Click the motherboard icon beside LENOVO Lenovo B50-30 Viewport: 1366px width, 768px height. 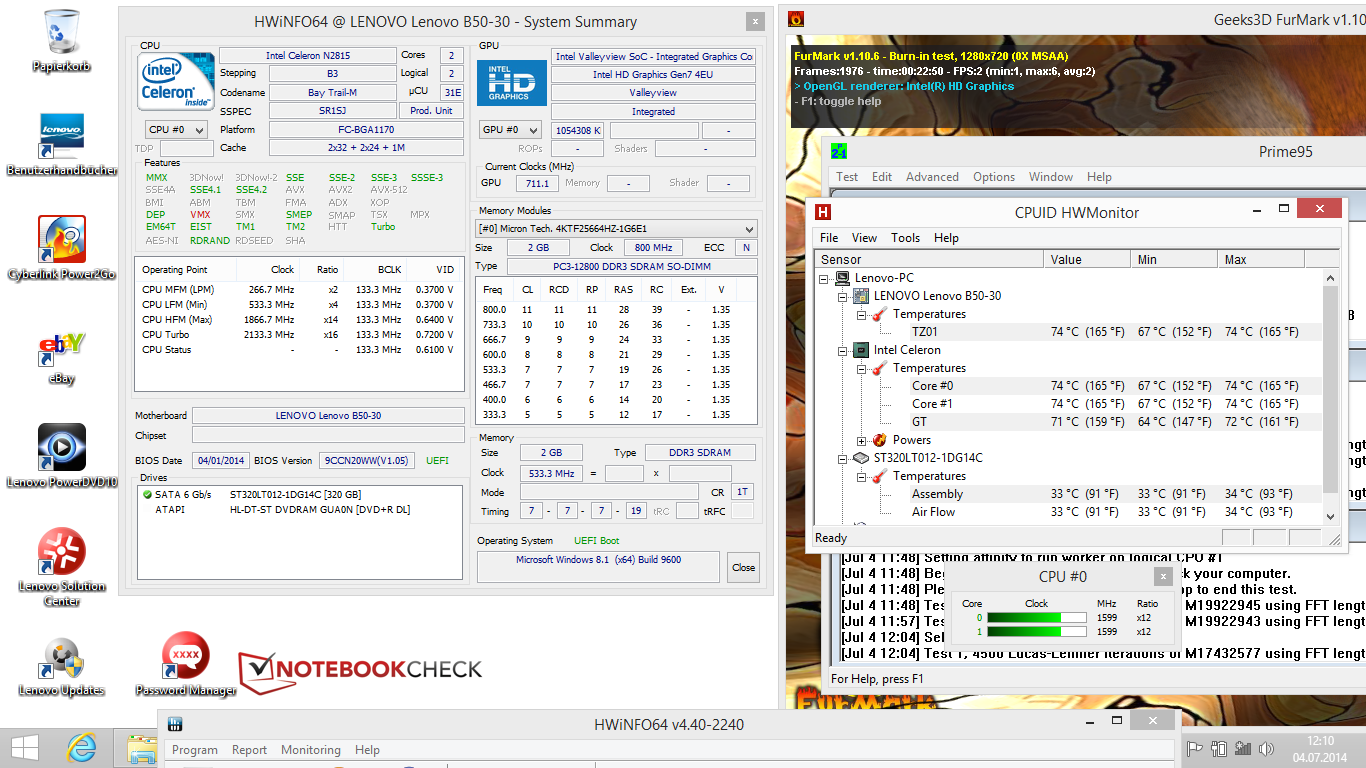pos(861,296)
